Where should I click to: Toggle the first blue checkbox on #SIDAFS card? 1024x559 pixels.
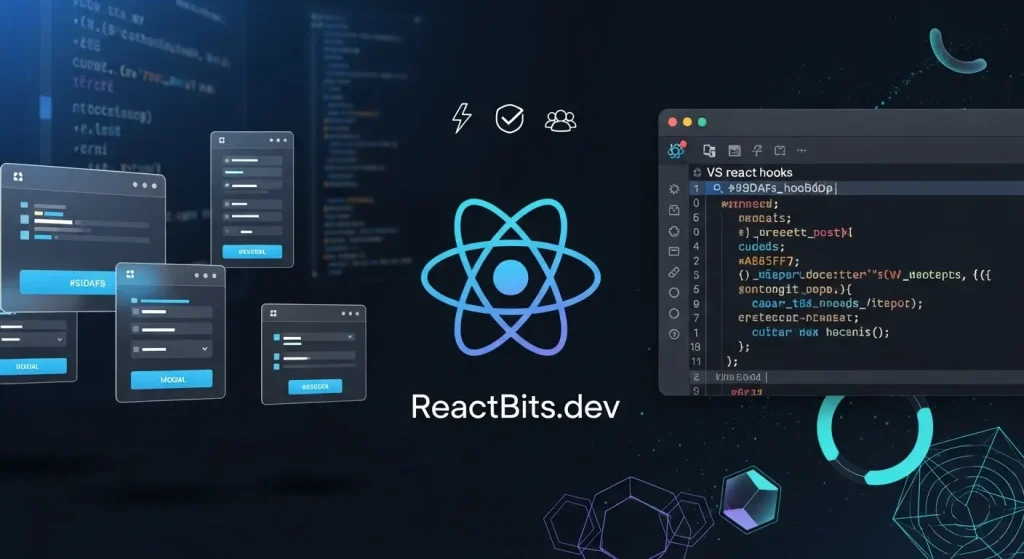(24, 205)
